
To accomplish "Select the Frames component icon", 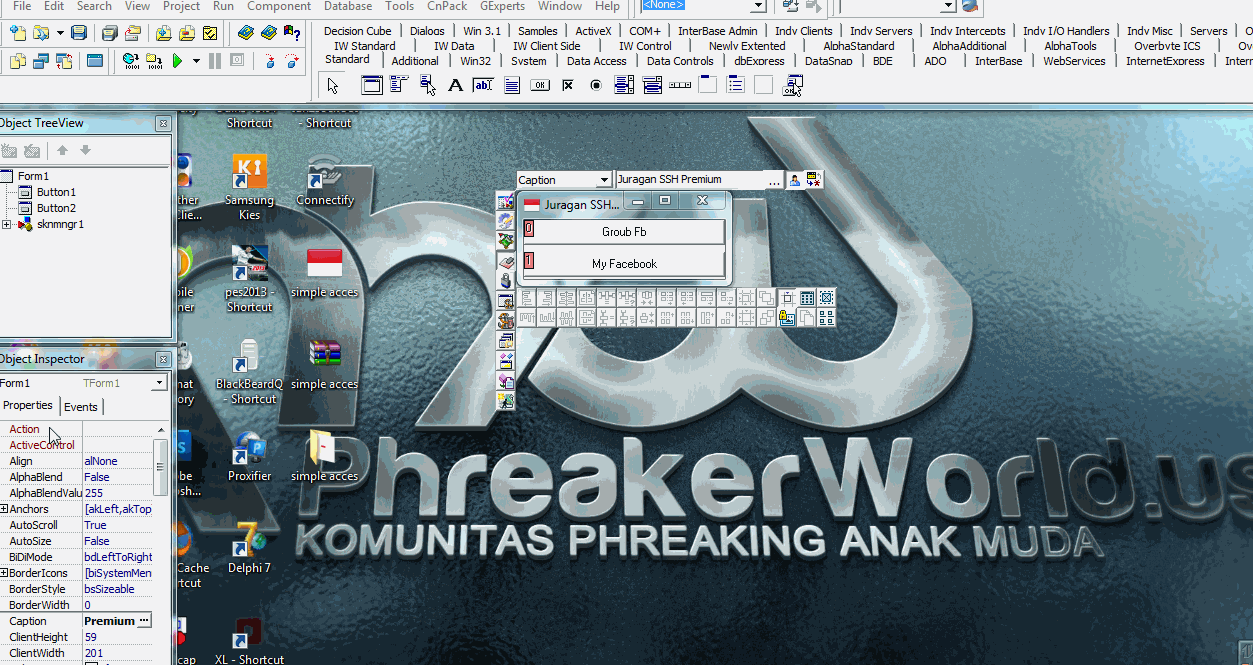I will click(372, 86).
